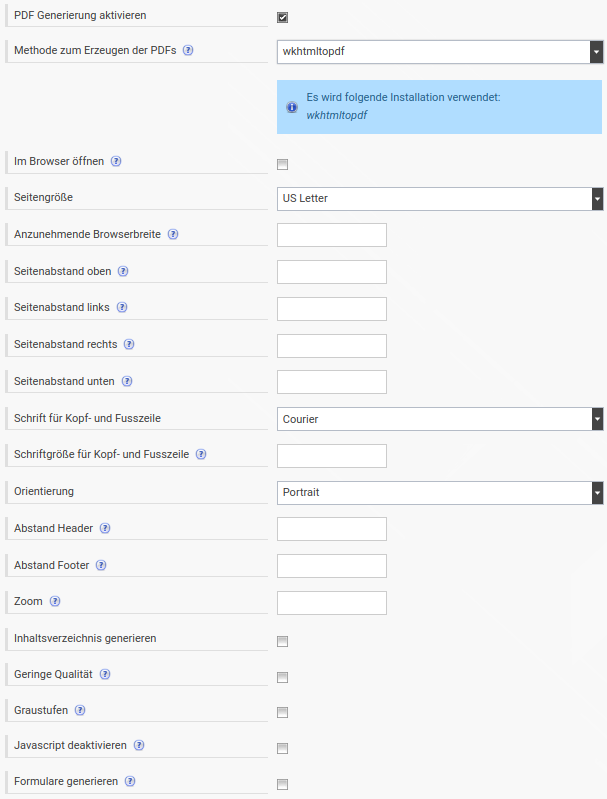Click the Inhaltsverzeichnis generieren label
Image resolution: width=607 pixels, height=799 pixels.
pyautogui.click(x=85, y=638)
